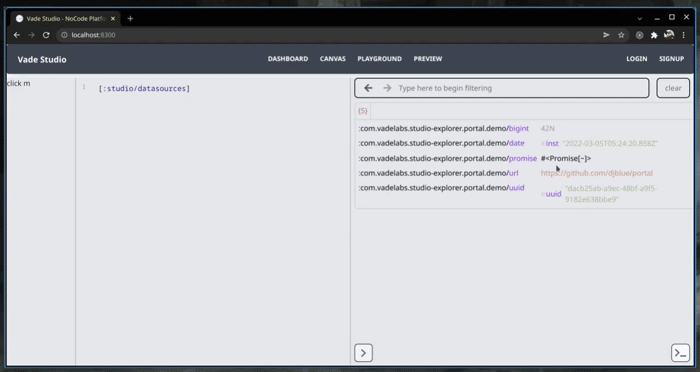Select the demo/uuid key
Screen dimensions: 700x372
pos(441,188)
